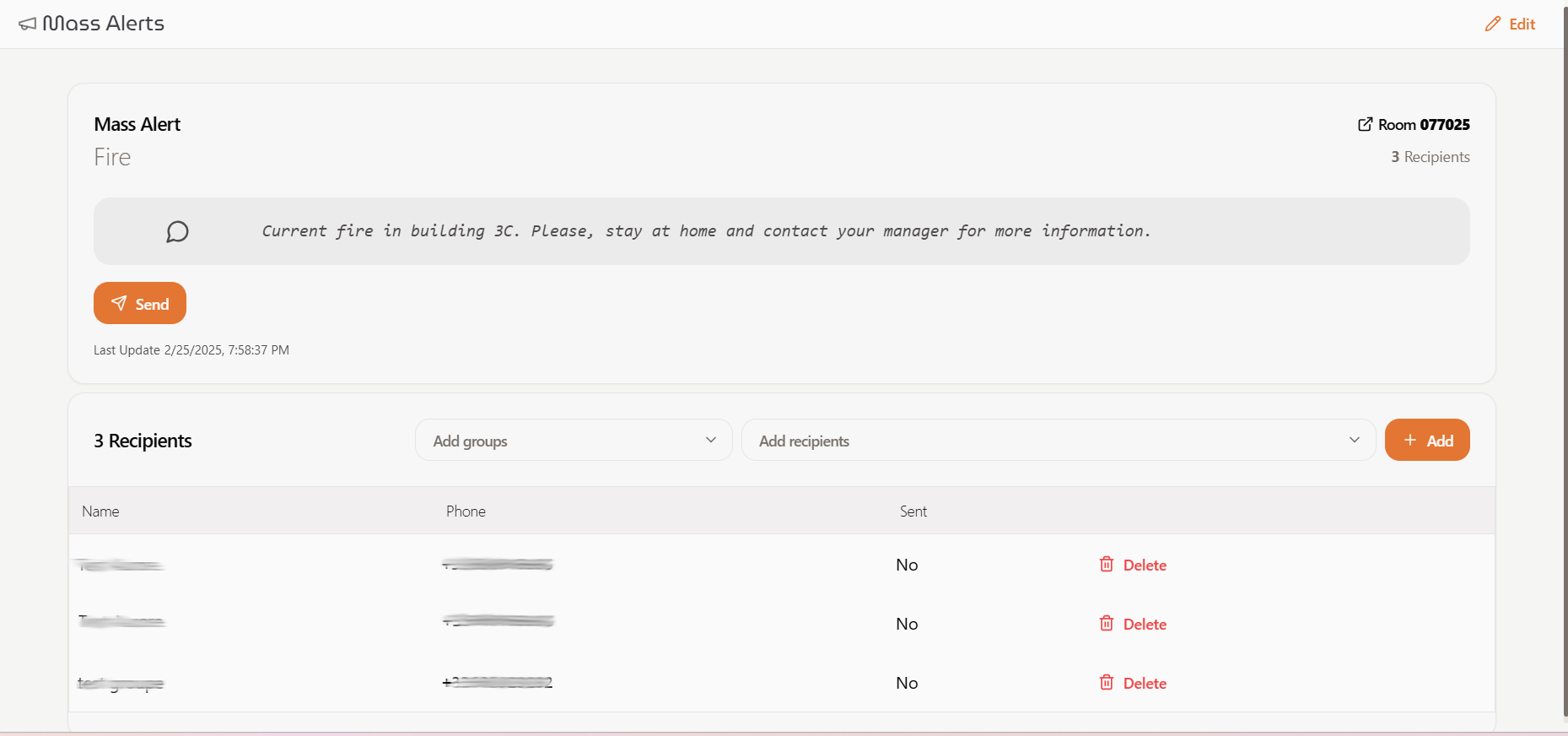Open Room 077025 link
The width and height of the screenshot is (1568, 736).
click(x=1424, y=125)
